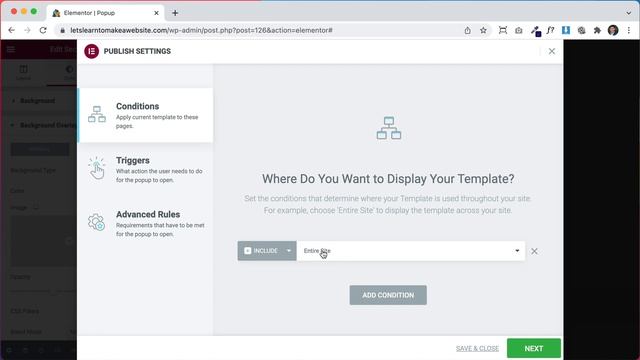Select the Elementor | Popup browser tab

point(106,13)
